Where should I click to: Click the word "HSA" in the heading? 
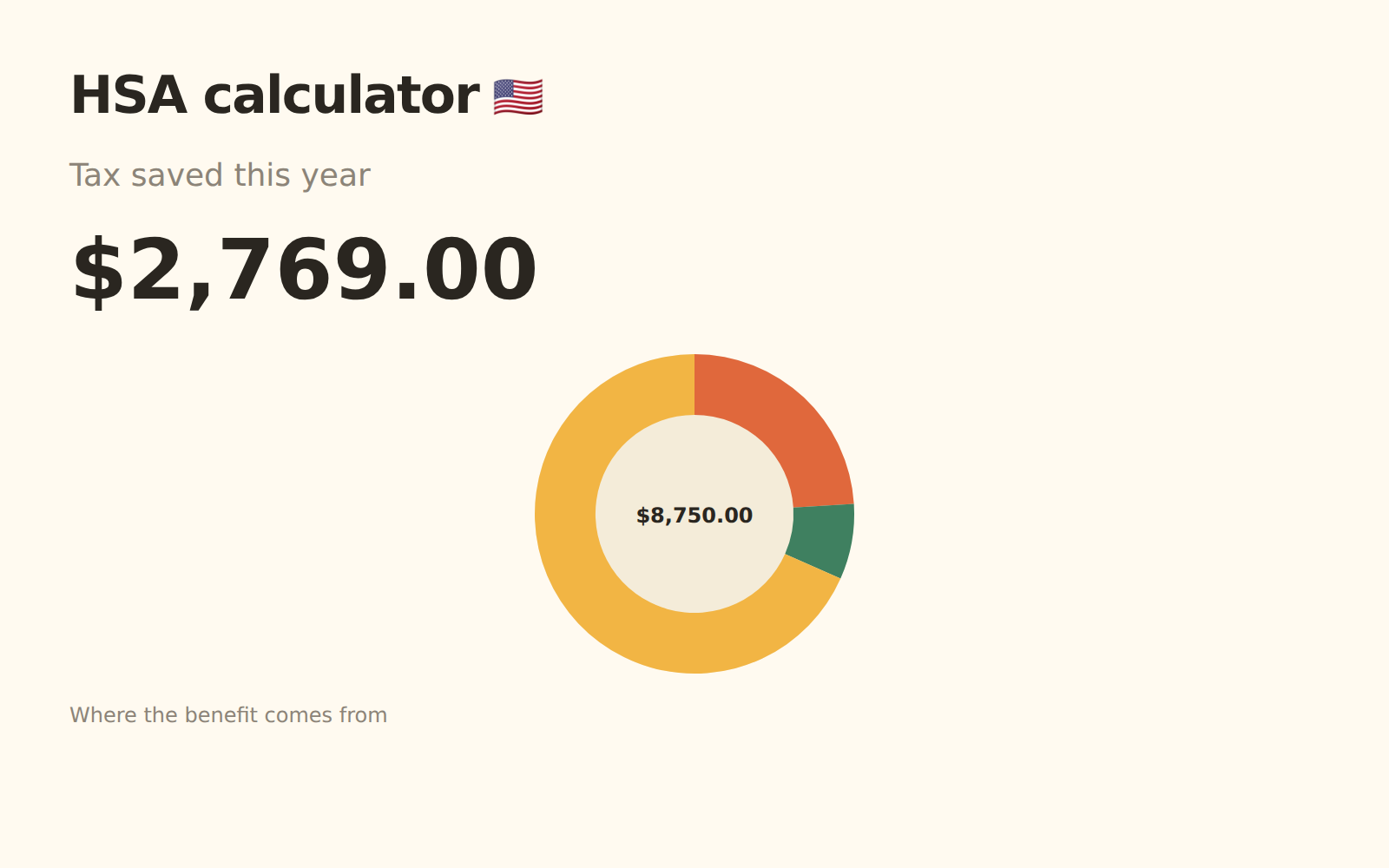pos(128,95)
